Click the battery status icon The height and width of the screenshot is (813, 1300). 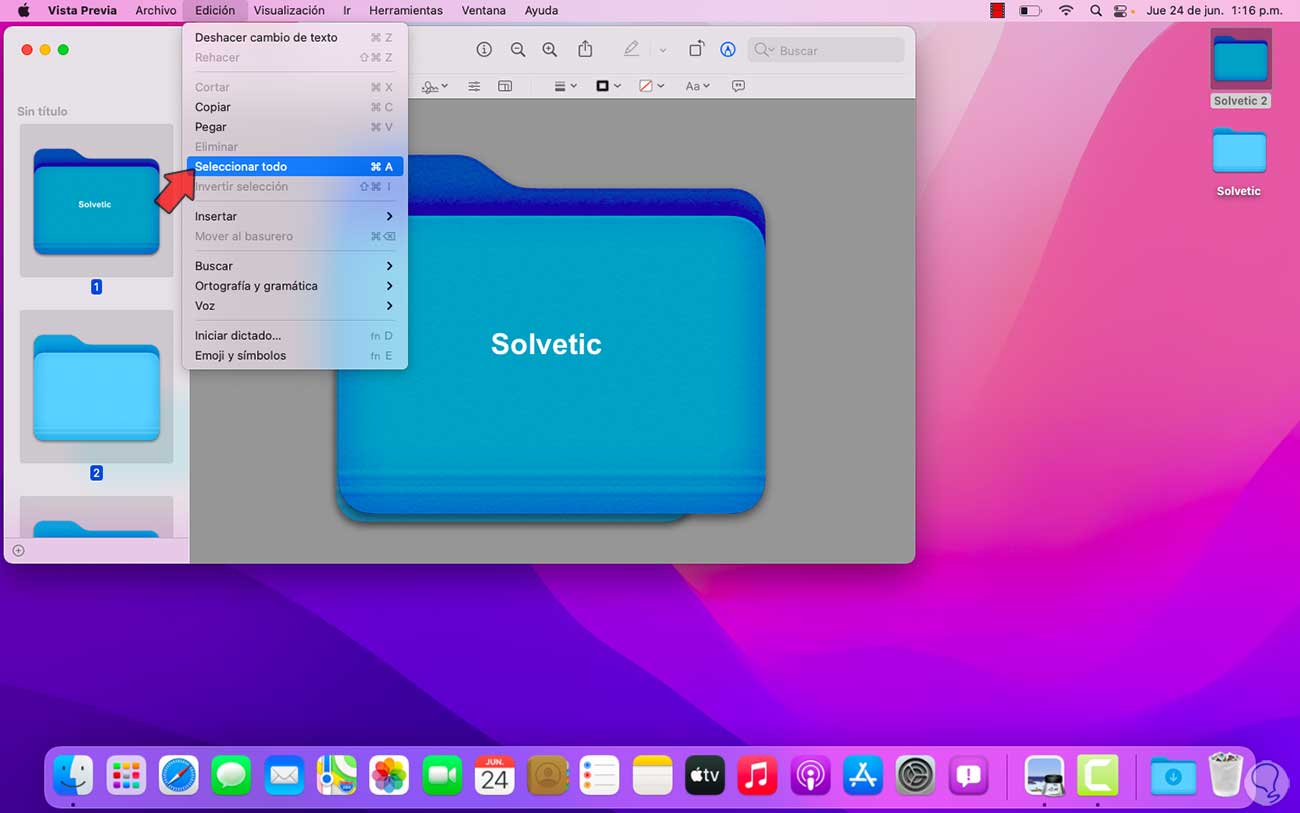coord(1030,10)
